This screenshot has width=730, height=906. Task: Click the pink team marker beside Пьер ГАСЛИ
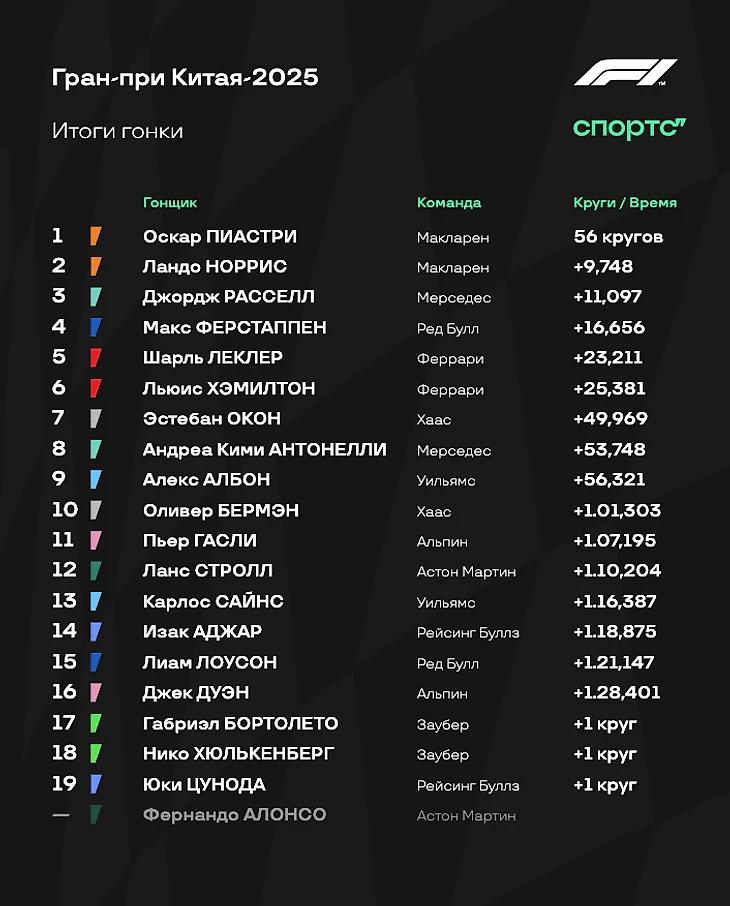point(96,541)
